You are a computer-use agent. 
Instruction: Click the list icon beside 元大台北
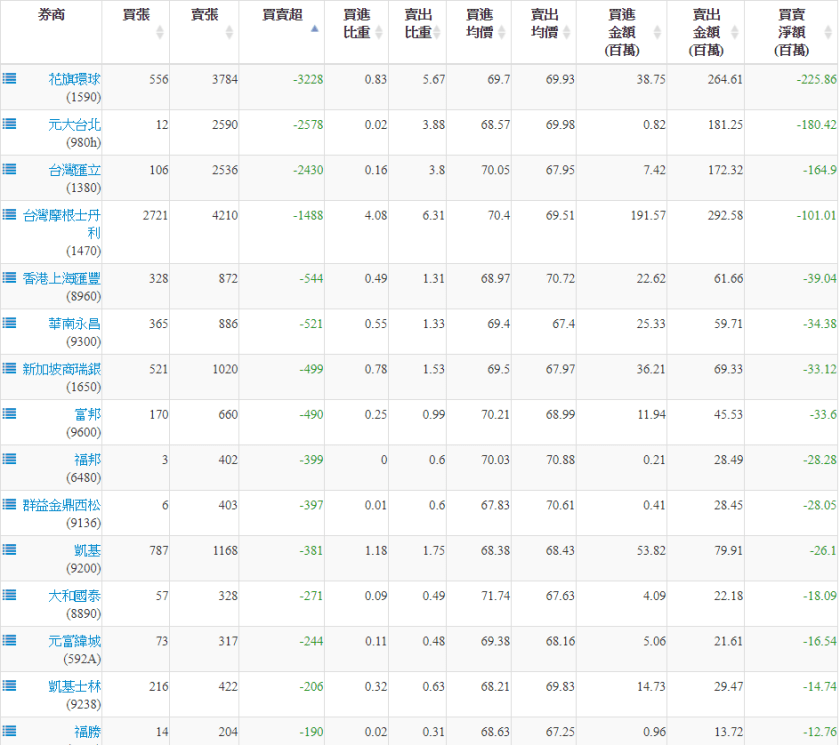[x=9, y=123]
